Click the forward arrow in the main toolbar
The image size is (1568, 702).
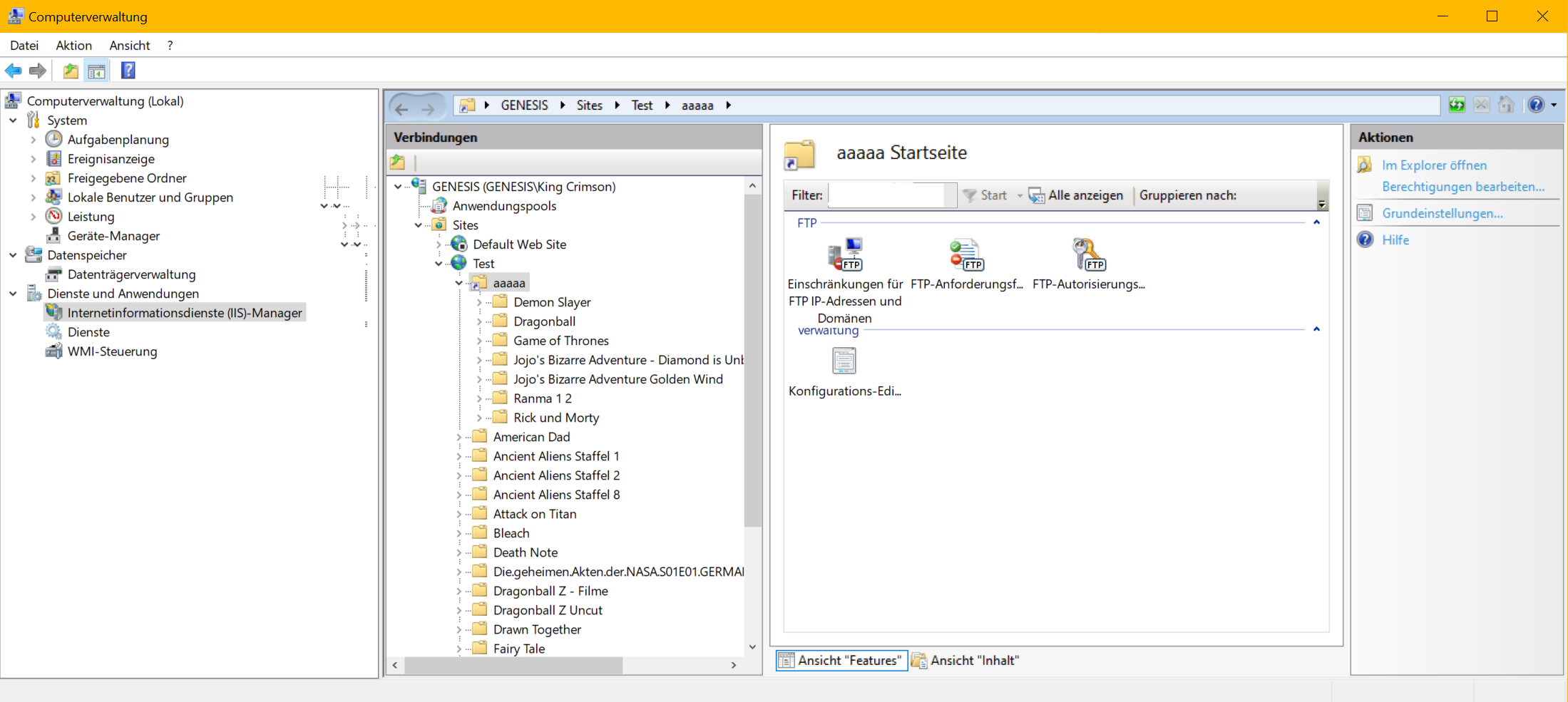click(38, 71)
